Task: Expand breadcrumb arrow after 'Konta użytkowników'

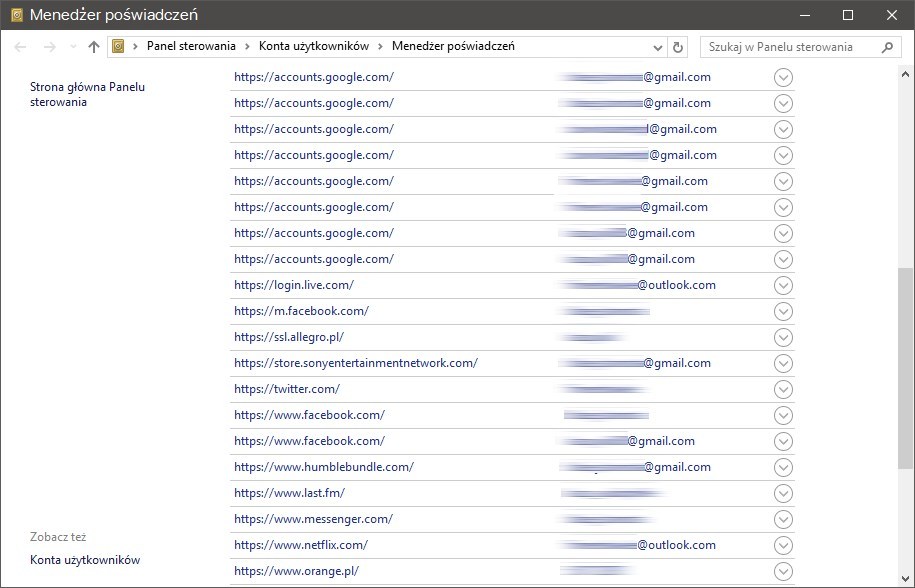Action: [380, 47]
